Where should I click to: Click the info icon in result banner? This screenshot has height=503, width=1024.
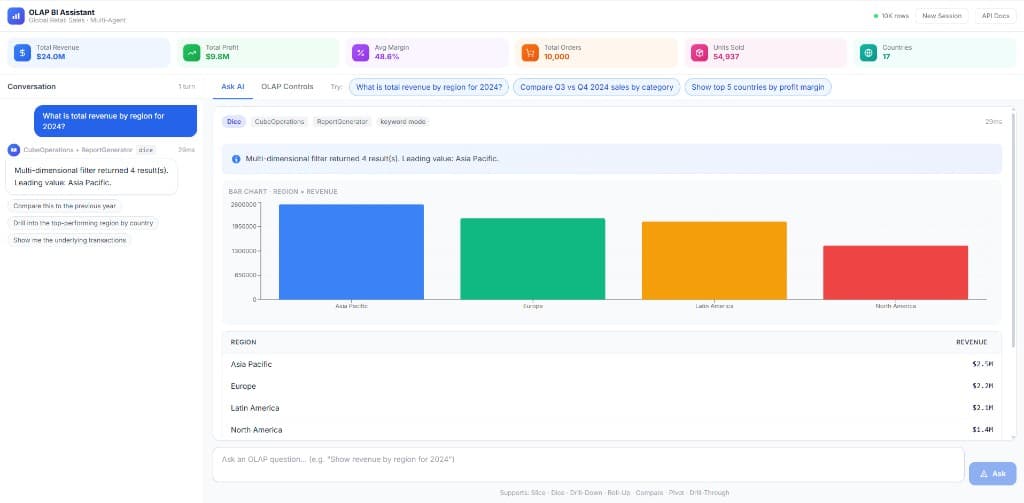[236, 159]
